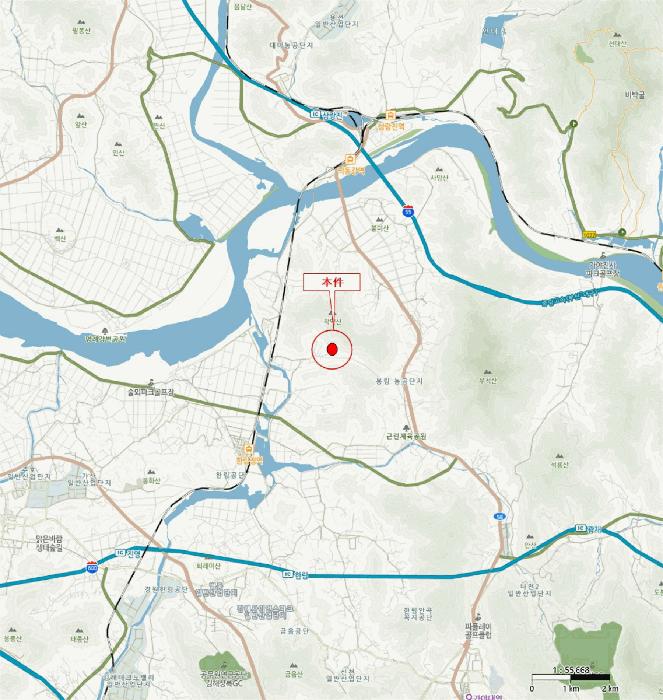This screenshot has width=663, height=700.
Task: Click the blue route 58 road badge
Action: point(500,517)
